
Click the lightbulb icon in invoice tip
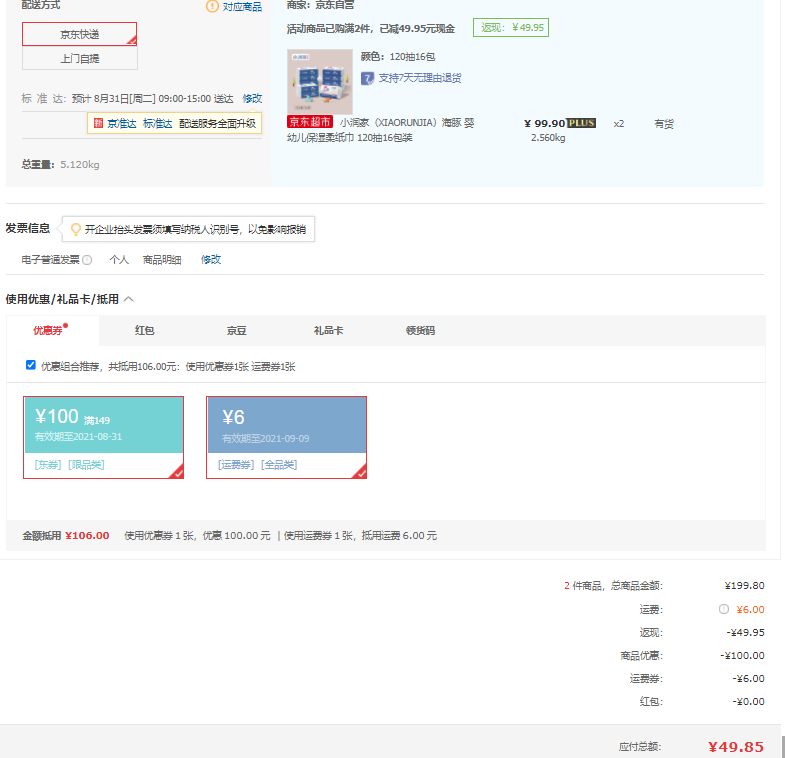click(x=76, y=229)
